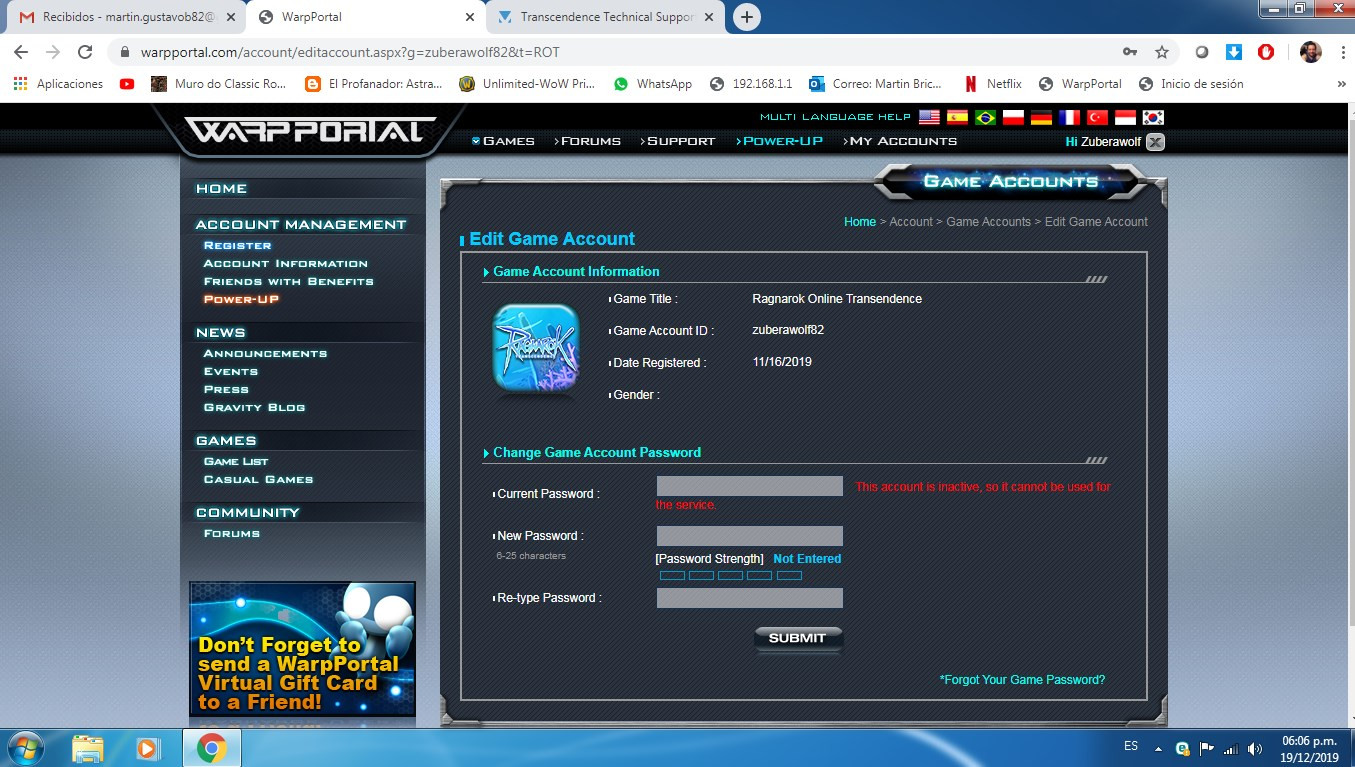Viewport: 1355px width, 767px height.
Task: Select the Indonesia flag language
Action: (x=1125, y=117)
